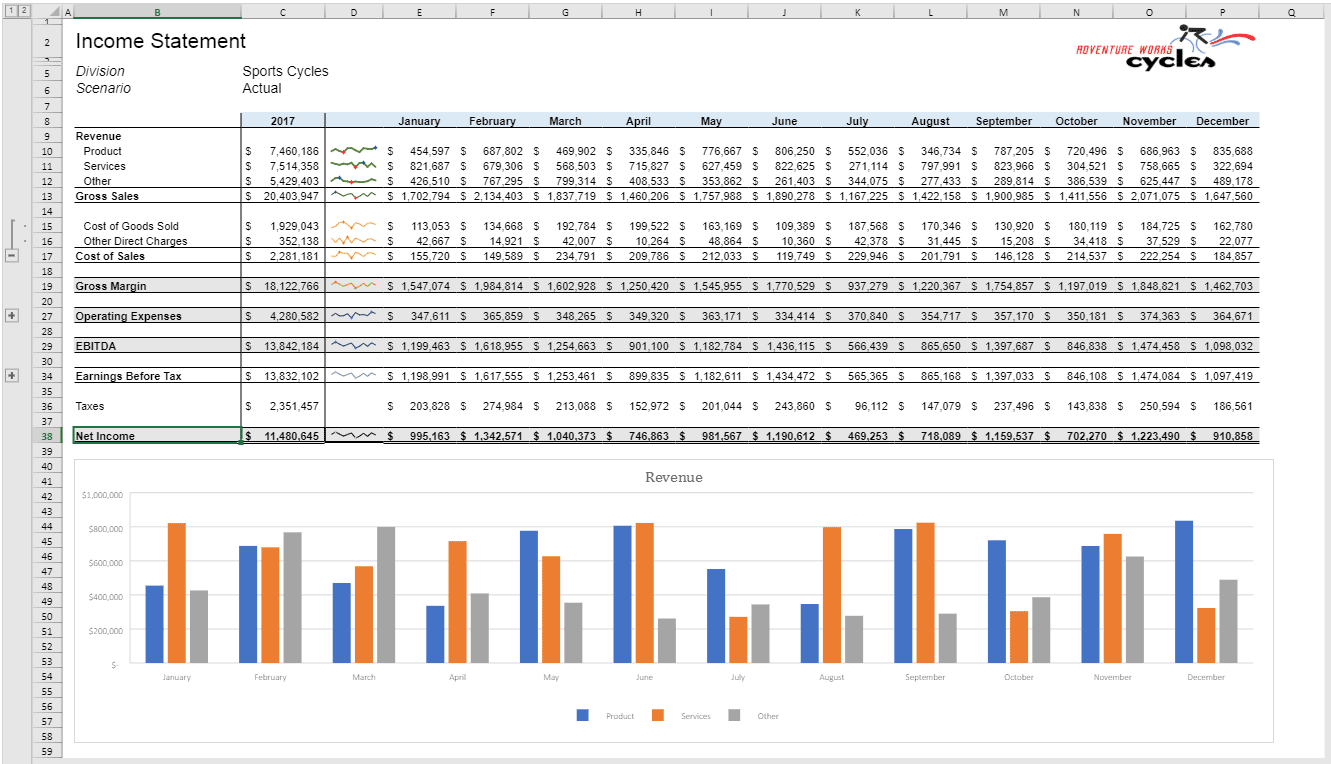Screen dimensions: 1331x764
Task: Select the Net Income label cell
Action: coord(157,436)
